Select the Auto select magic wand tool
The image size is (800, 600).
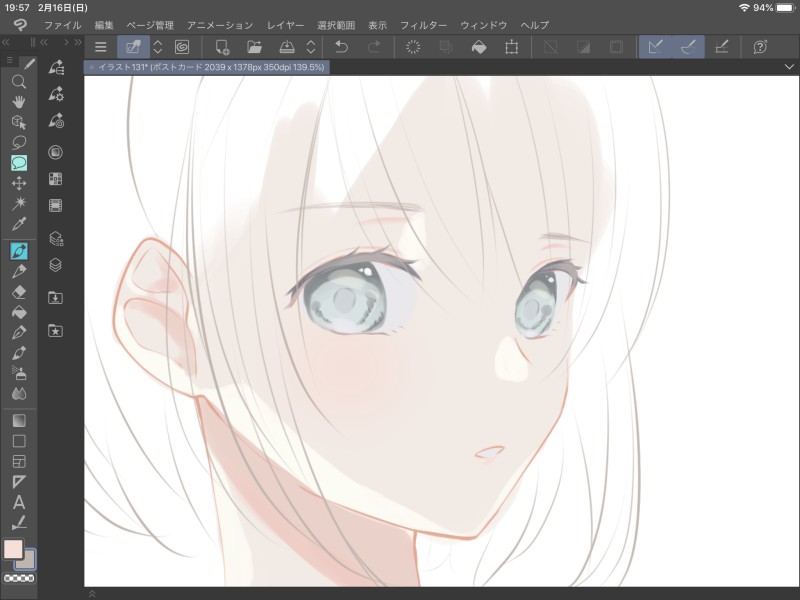[19, 204]
